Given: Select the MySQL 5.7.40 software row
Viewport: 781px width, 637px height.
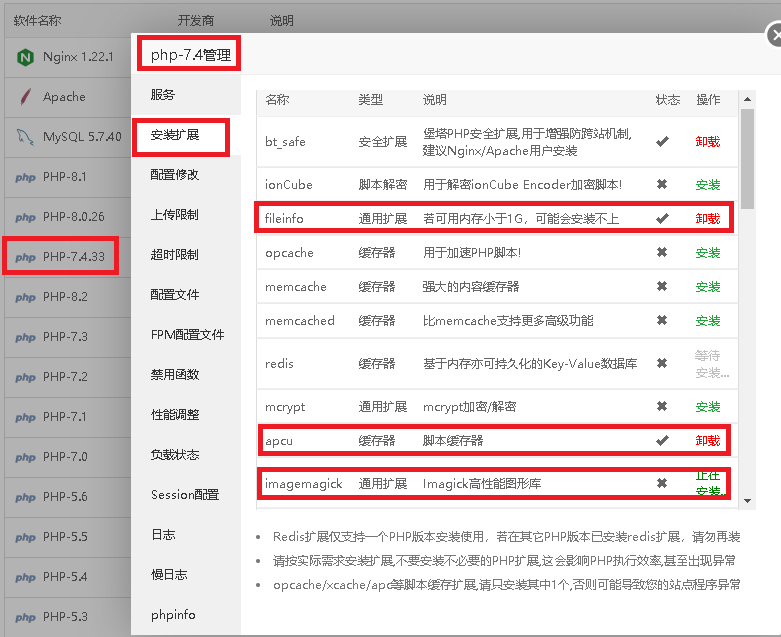Looking at the screenshot, I should [68, 137].
